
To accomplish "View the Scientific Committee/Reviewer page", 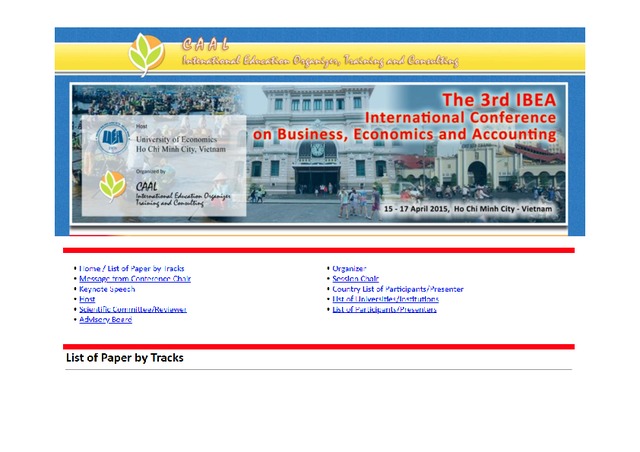I will coord(133,309).
